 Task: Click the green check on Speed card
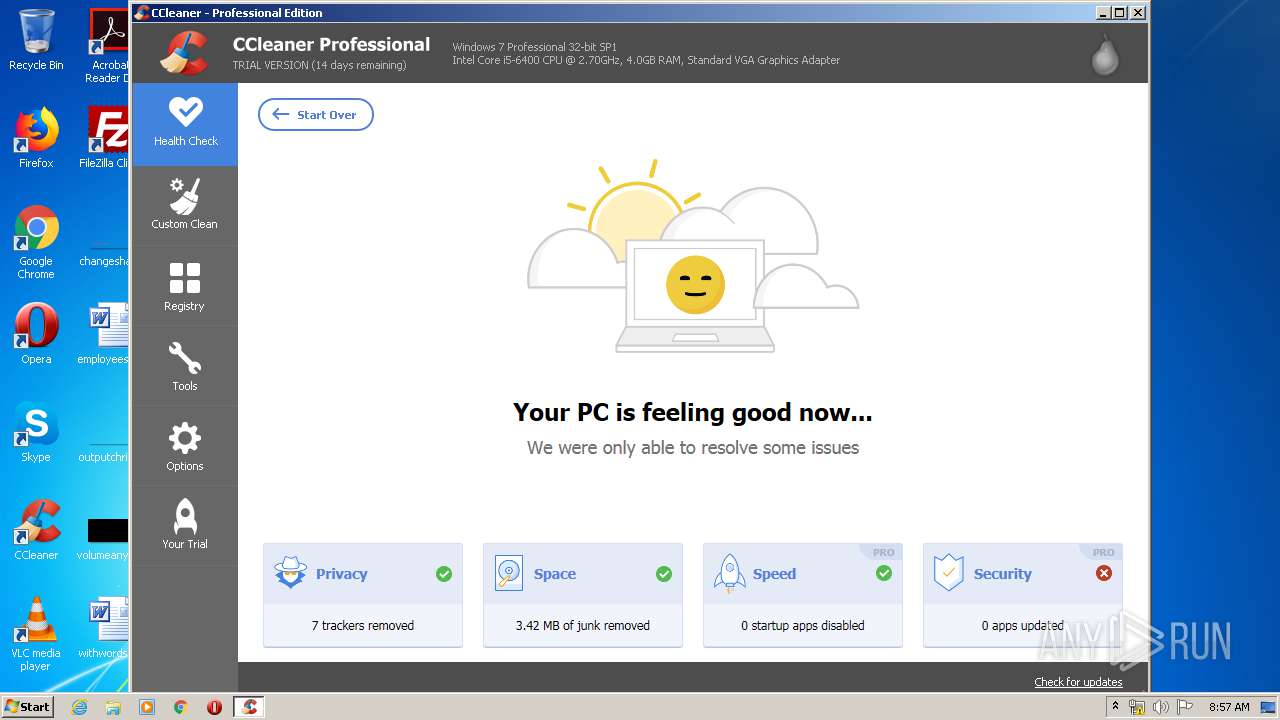coord(884,573)
